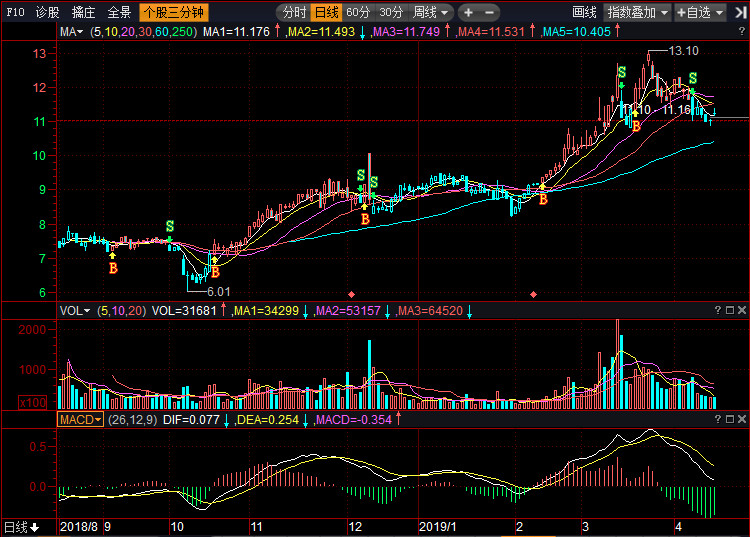Close the VOL indicator panel

click(740, 311)
